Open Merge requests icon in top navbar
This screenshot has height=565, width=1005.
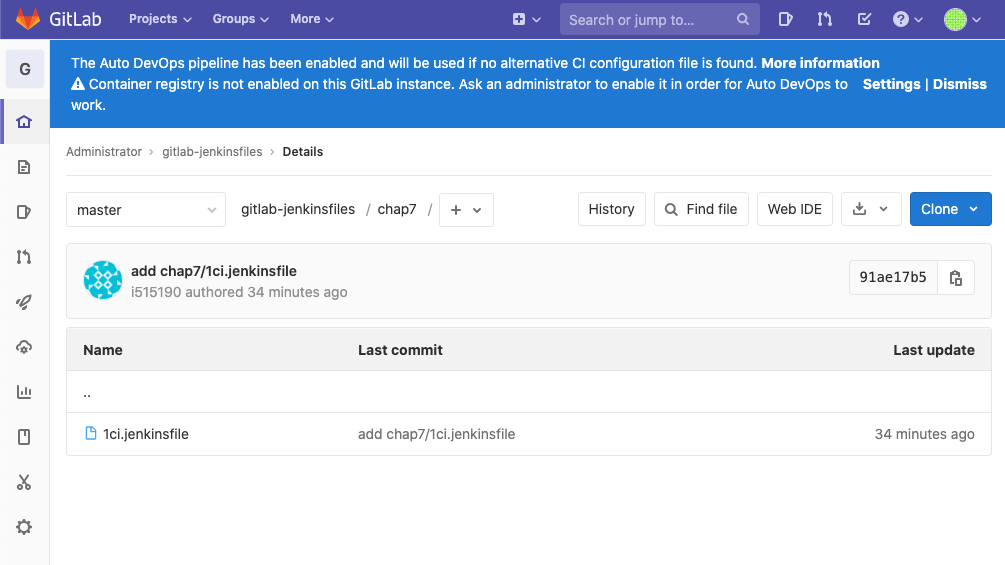824,19
